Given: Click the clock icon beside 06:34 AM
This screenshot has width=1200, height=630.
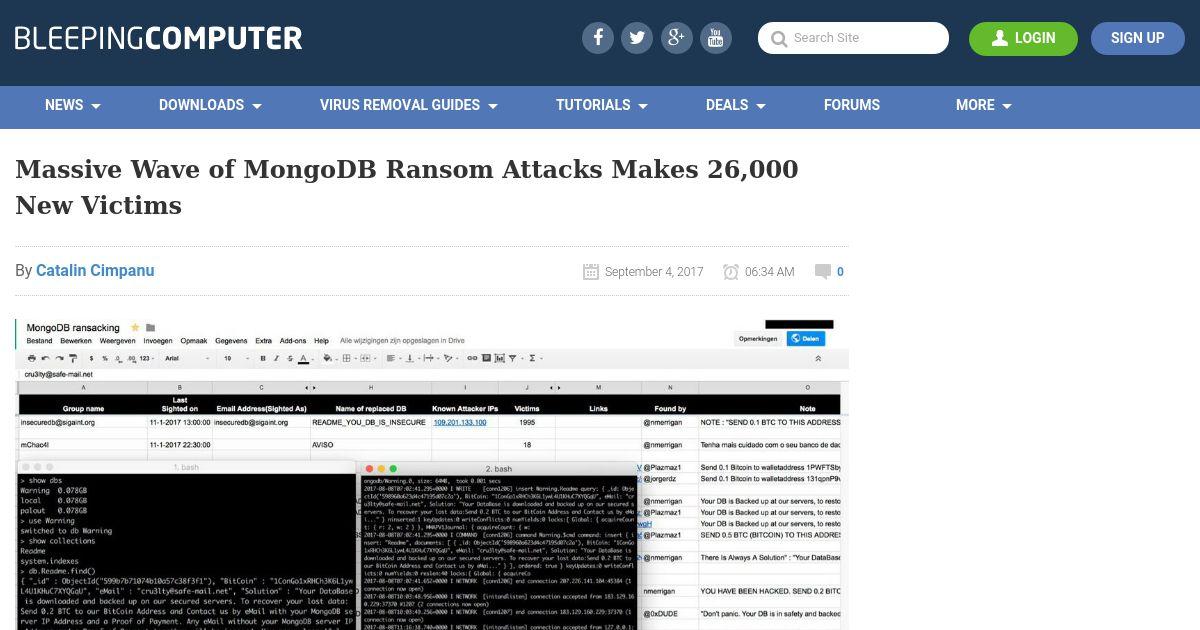Looking at the screenshot, I should pyautogui.click(x=731, y=272).
